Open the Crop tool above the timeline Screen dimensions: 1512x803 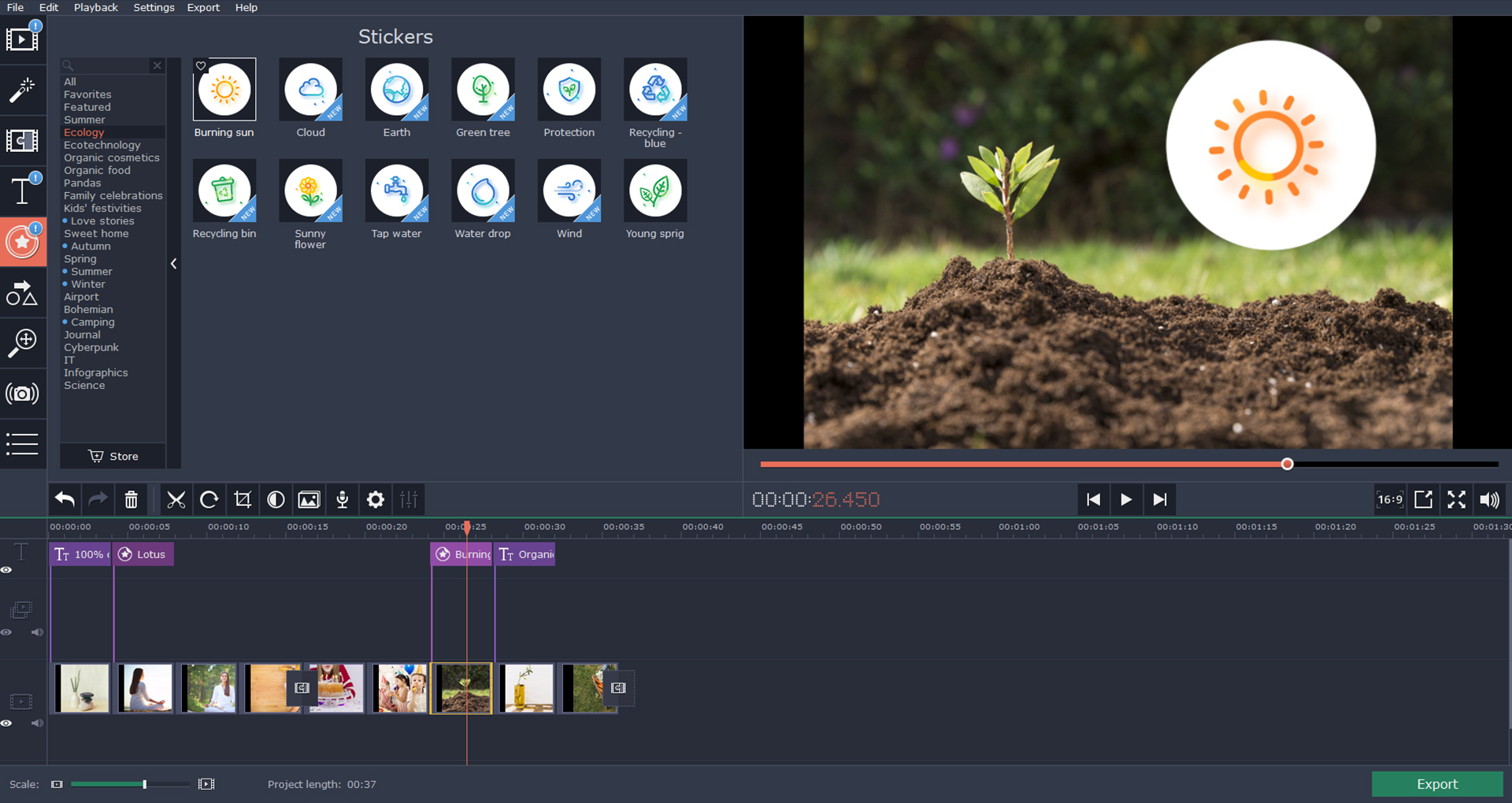(243, 500)
